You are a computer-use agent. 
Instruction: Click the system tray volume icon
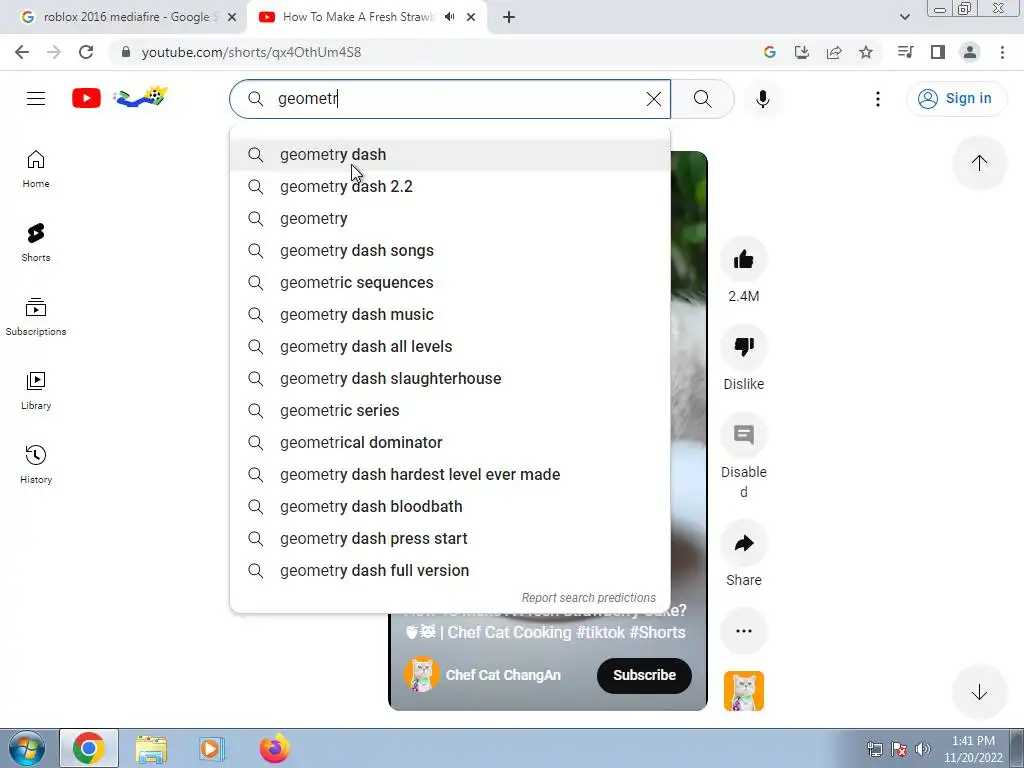[922, 749]
